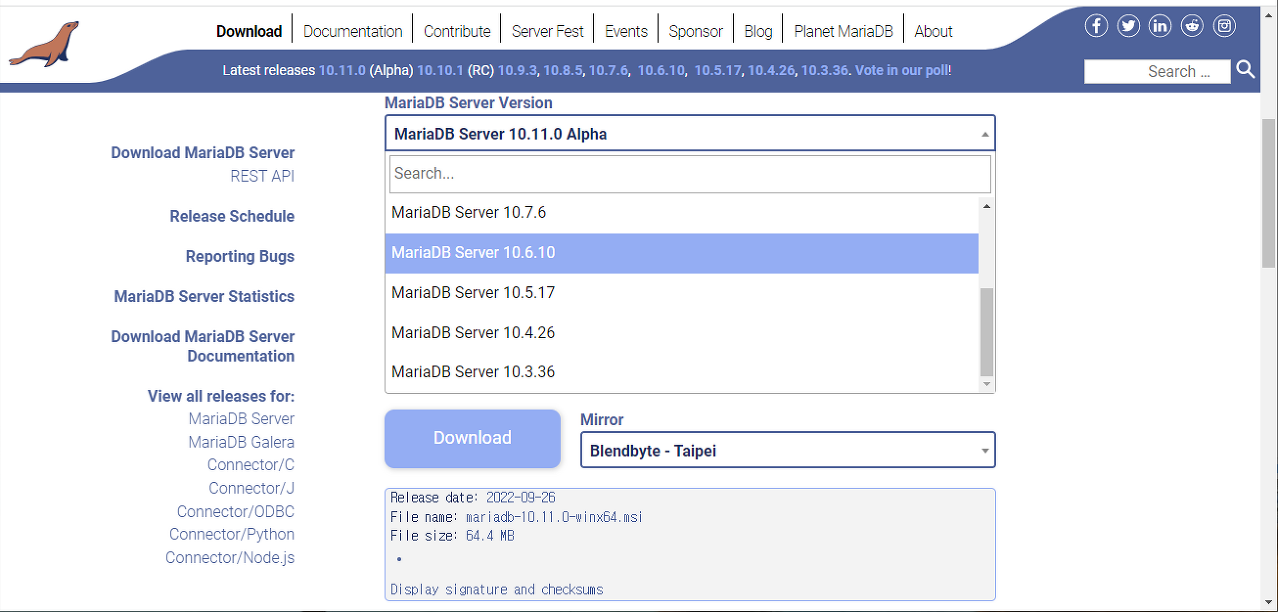
Task: Open the Sponsor nav item
Action: 696,31
